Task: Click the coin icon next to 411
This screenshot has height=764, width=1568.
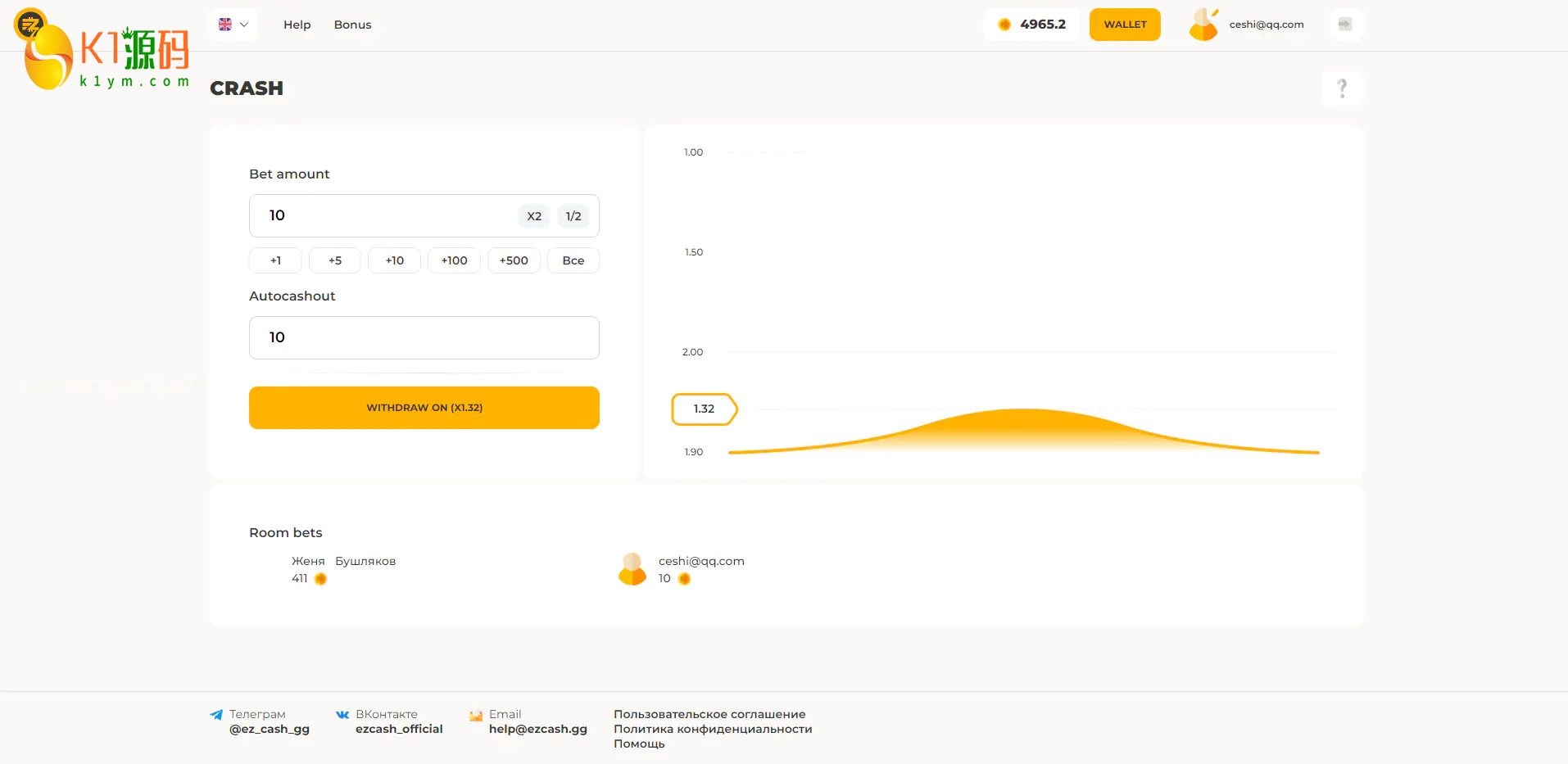Action: pyautogui.click(x=320, y=579)
